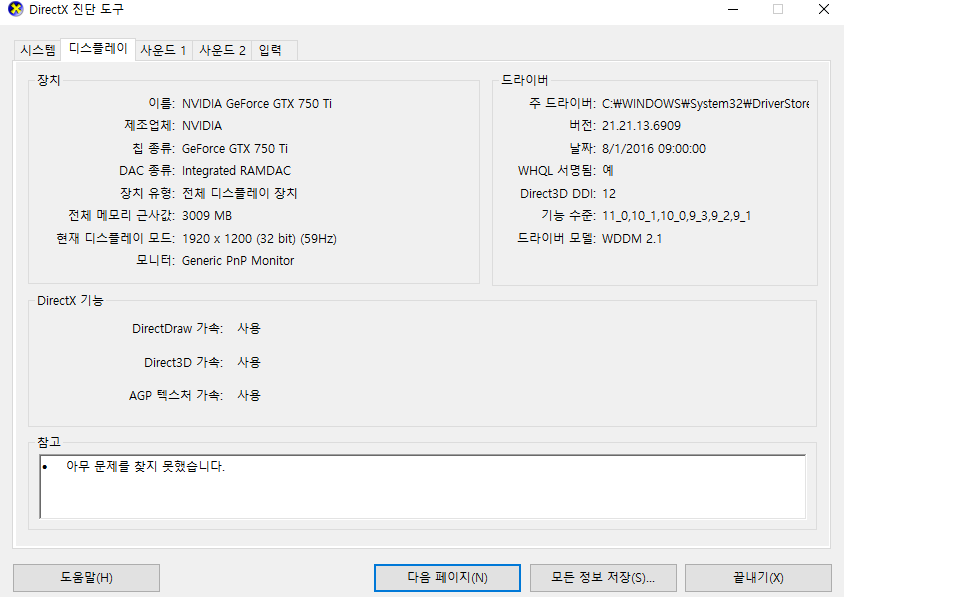Minimize the DirectX 진단 도구 window
The height and width of the screenshot is (600, 960).
pyautogui.click(x=732, y=10)
